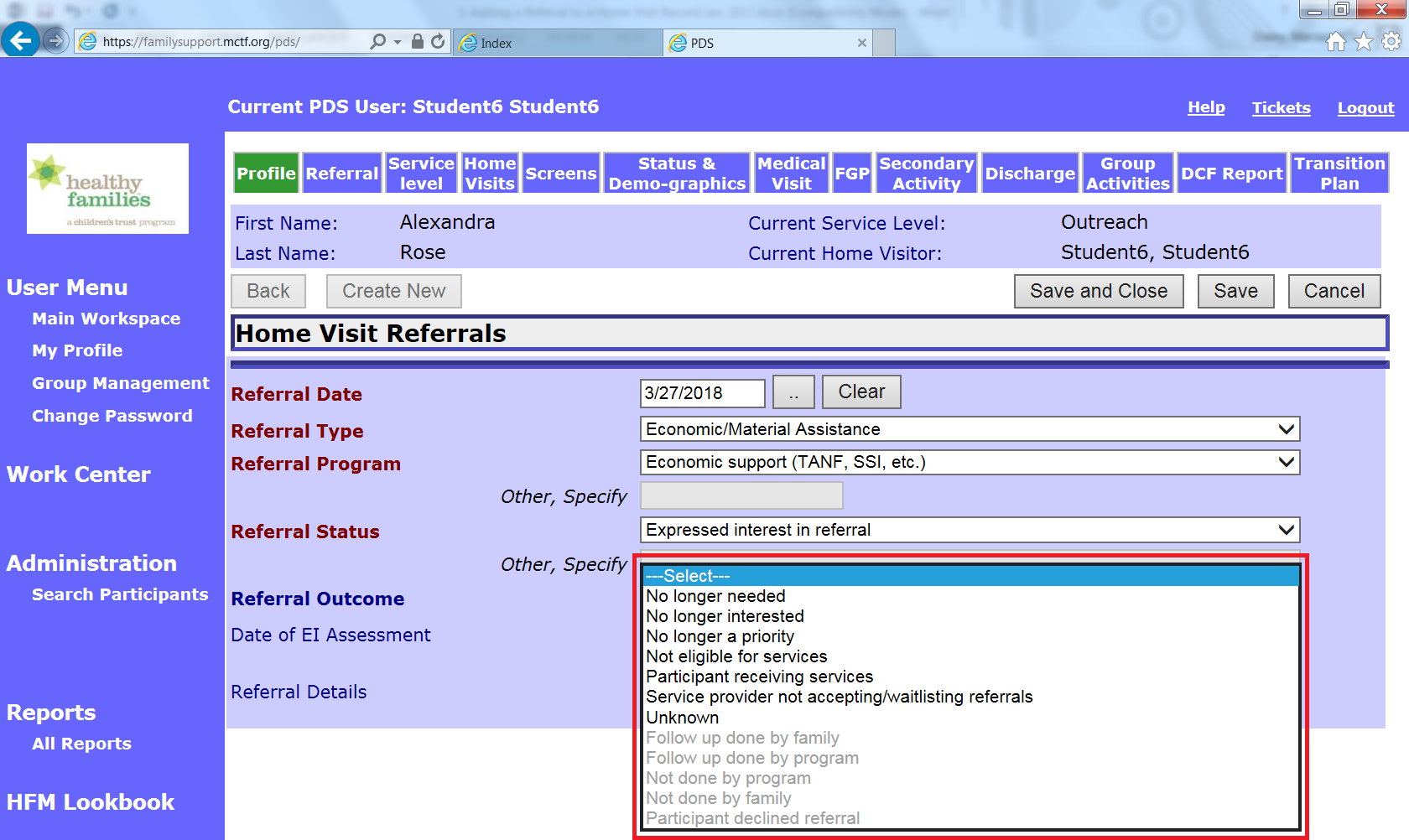The width and height of the screenshot is (1409, 840).
Task: Open My Profile in the sidebar
Action: [x=77, y=350]
